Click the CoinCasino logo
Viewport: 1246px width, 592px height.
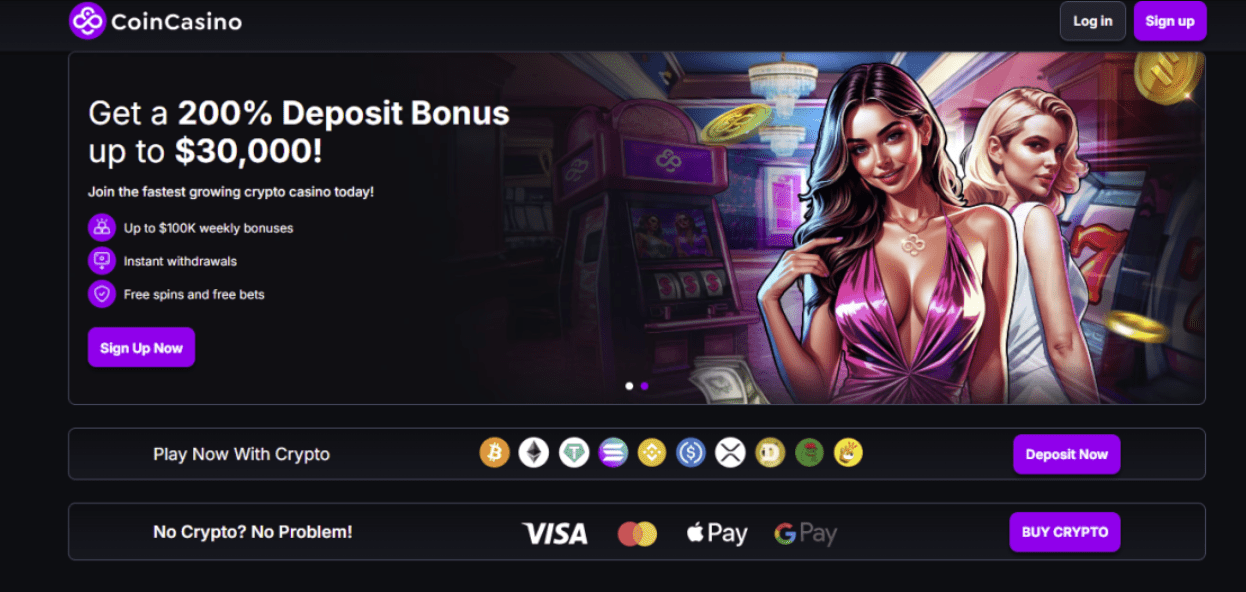tap(155, 21)
